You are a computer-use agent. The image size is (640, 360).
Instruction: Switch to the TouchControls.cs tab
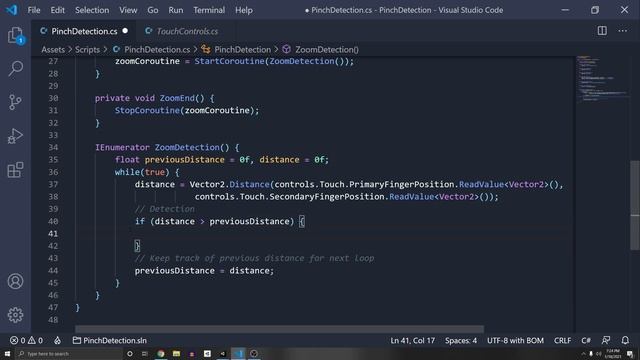(x=187, y=31)
